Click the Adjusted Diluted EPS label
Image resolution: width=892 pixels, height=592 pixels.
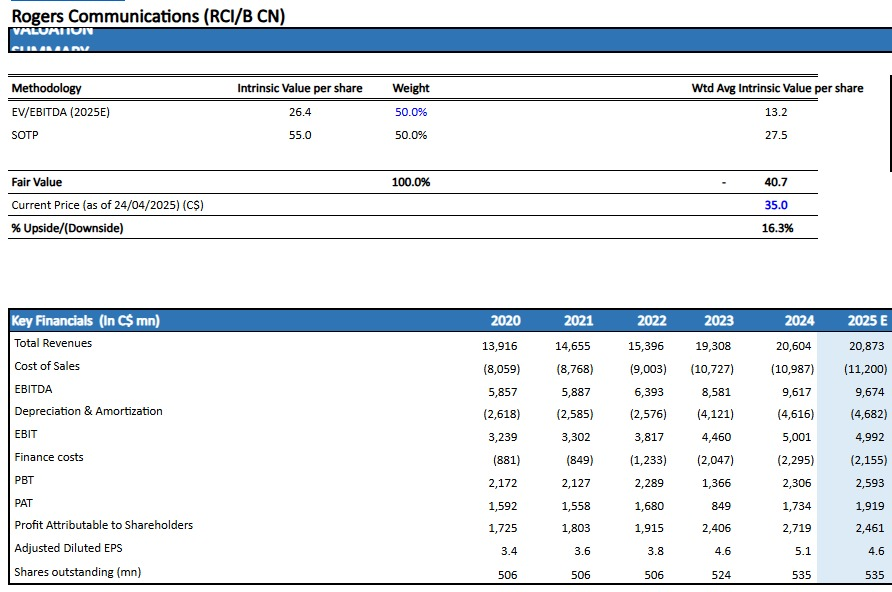click(x=68, y=548)
